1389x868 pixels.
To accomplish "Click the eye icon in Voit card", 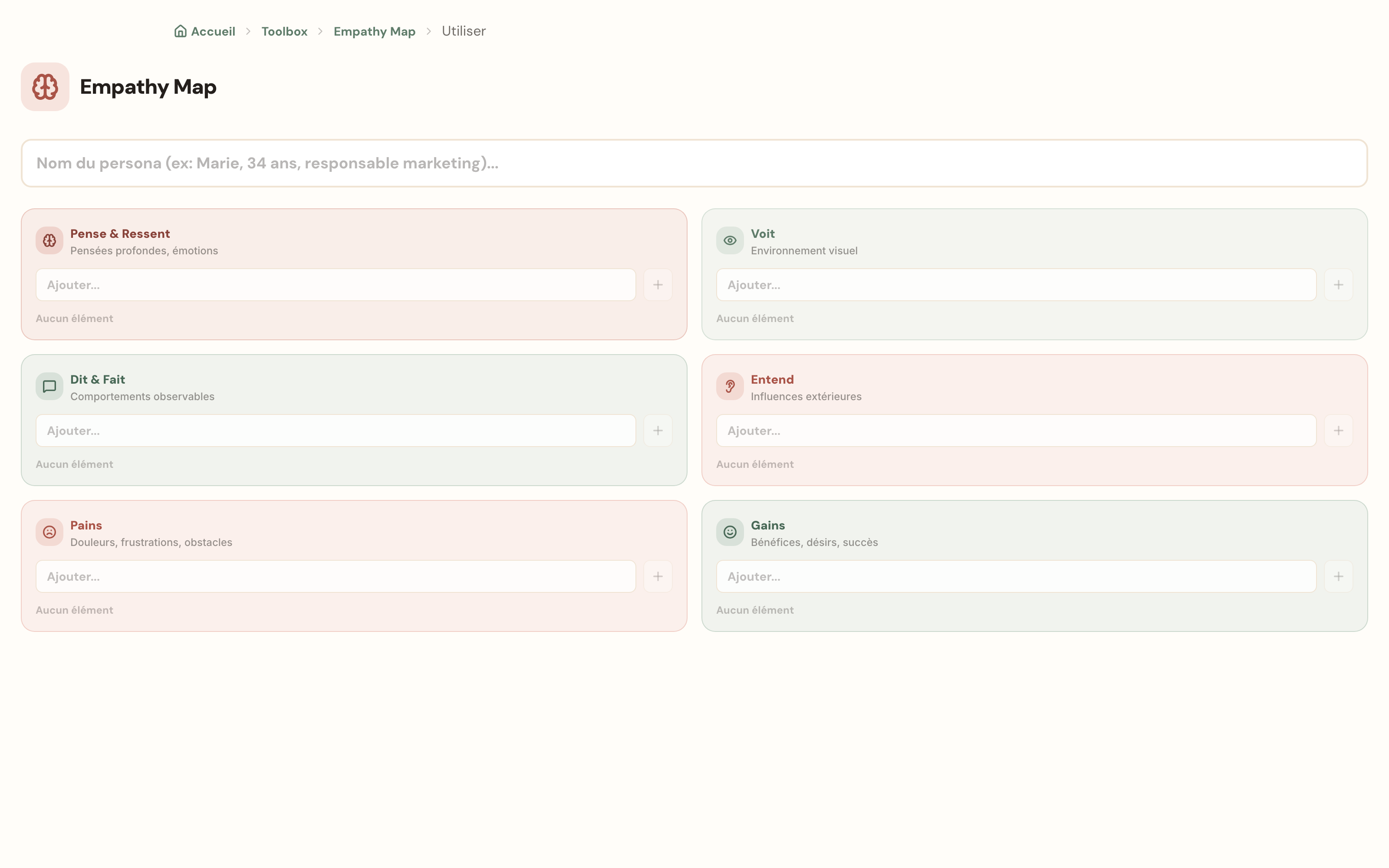I will click(730, 240).
